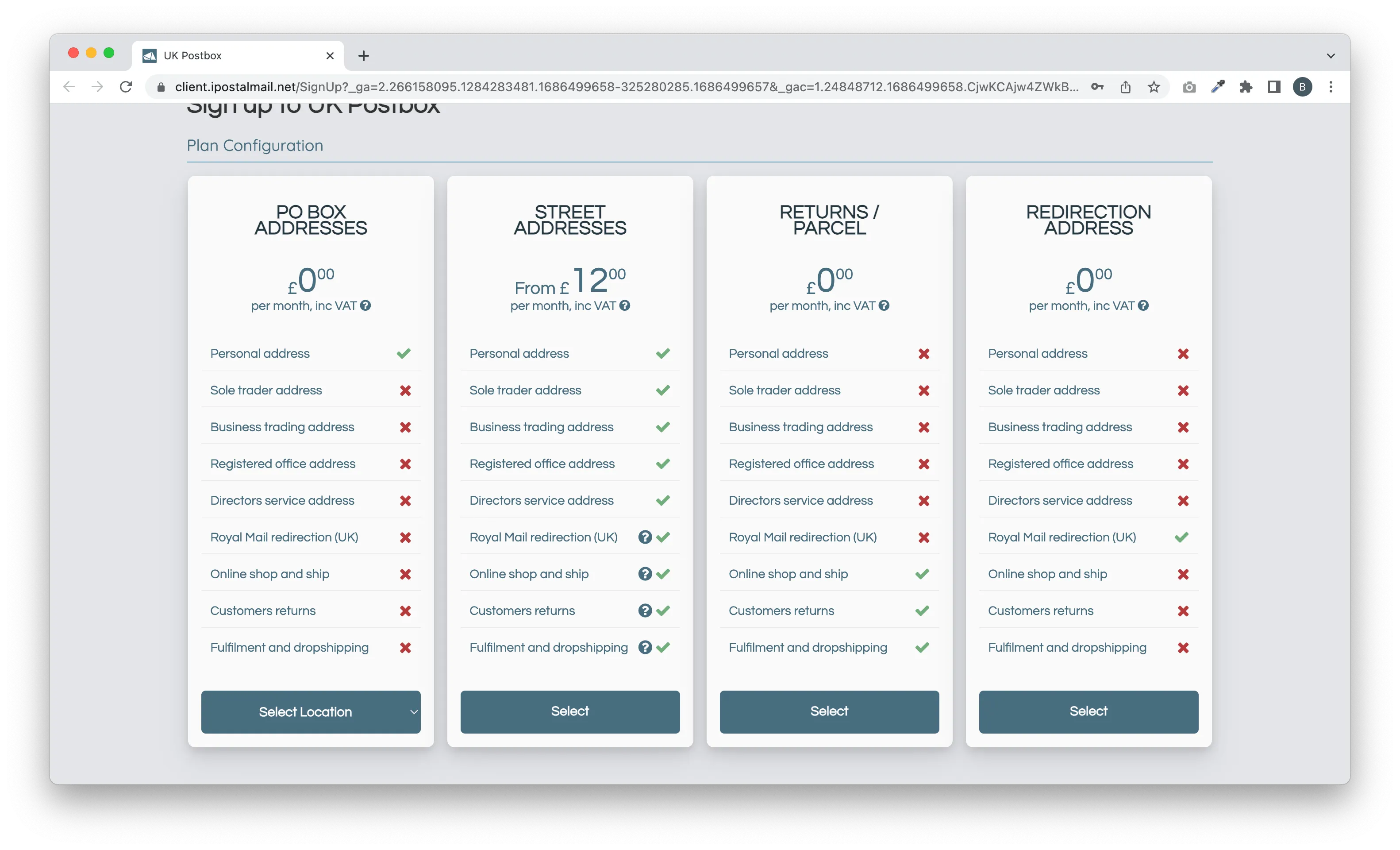Click Registered office address in Street Addresses card
Screen dimensions: 1400x850
[x=542, y=464]
